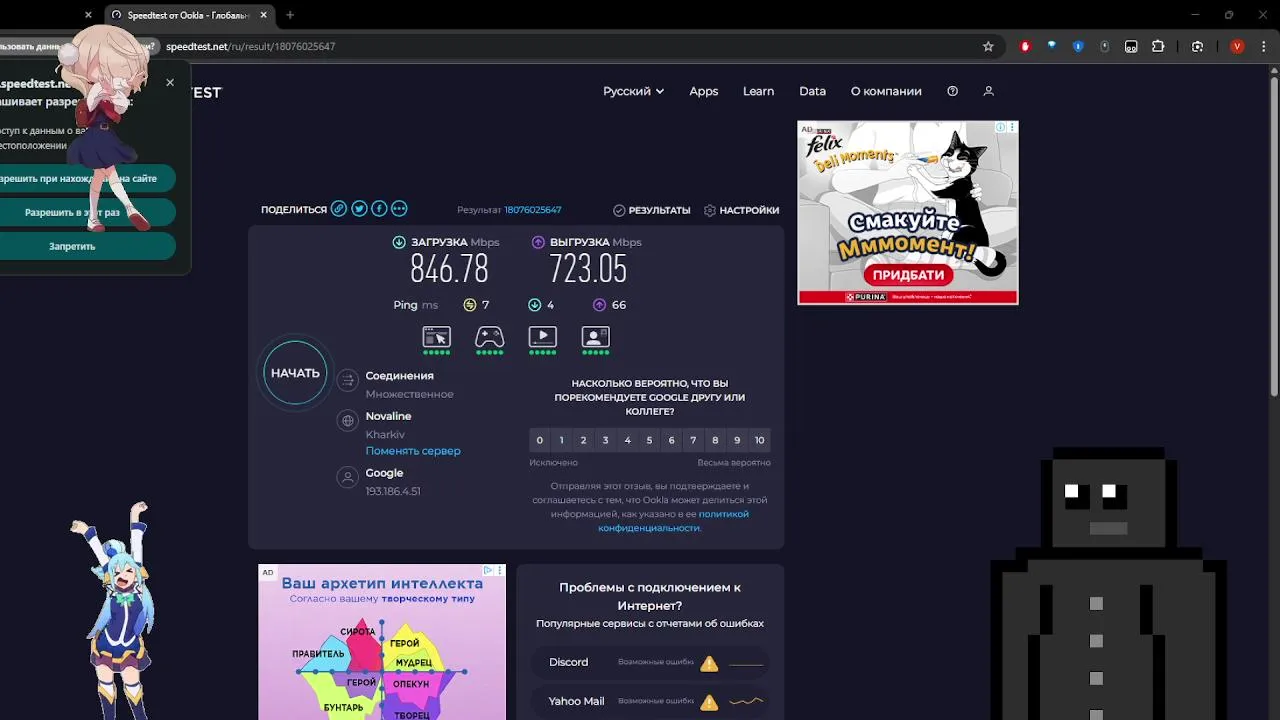Click the download arrow icon by ЗАГРУЗКА
Screen dimensions: 1280x720
[399, 242]
